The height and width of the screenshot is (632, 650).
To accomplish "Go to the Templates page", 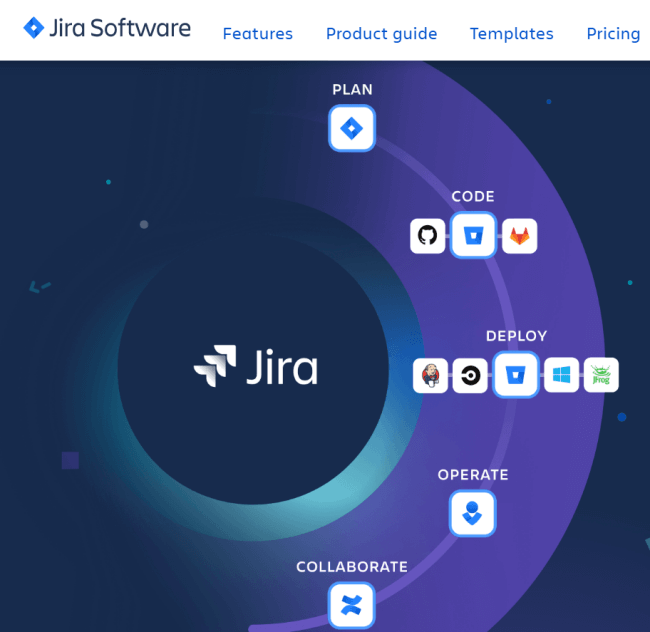I will (x=512, y=34).
